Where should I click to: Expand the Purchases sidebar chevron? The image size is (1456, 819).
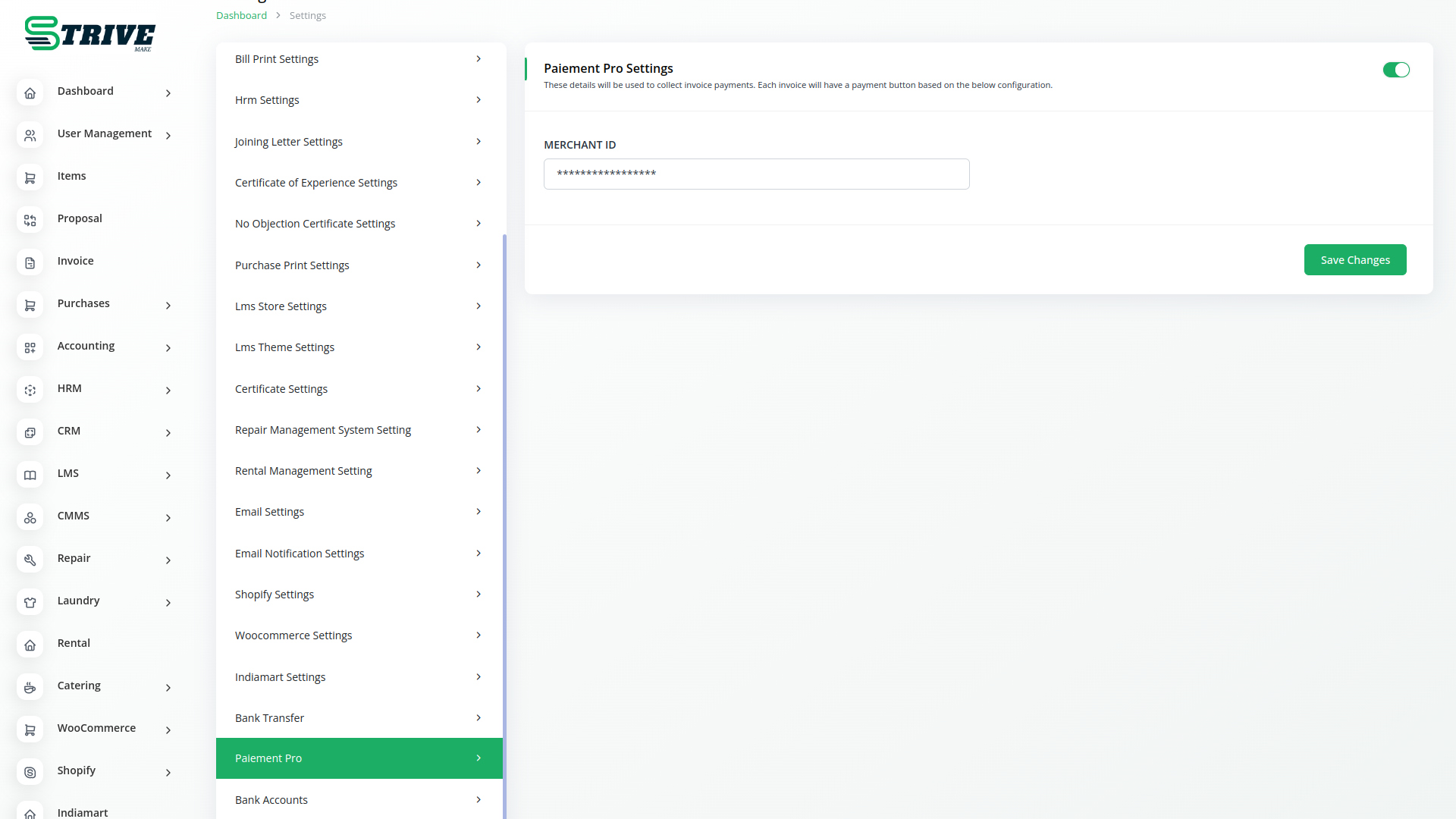[x=168, y=306]
